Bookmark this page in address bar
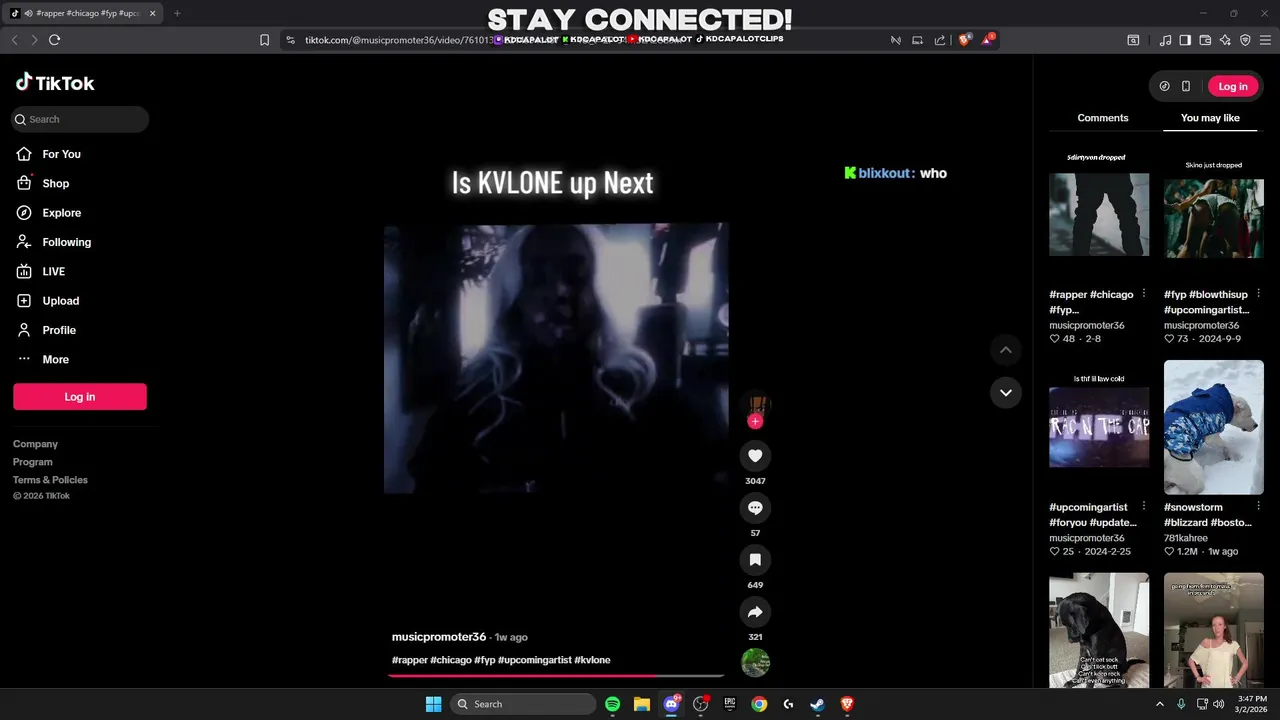The image size is (1280, 720). [x=264, y=40]
